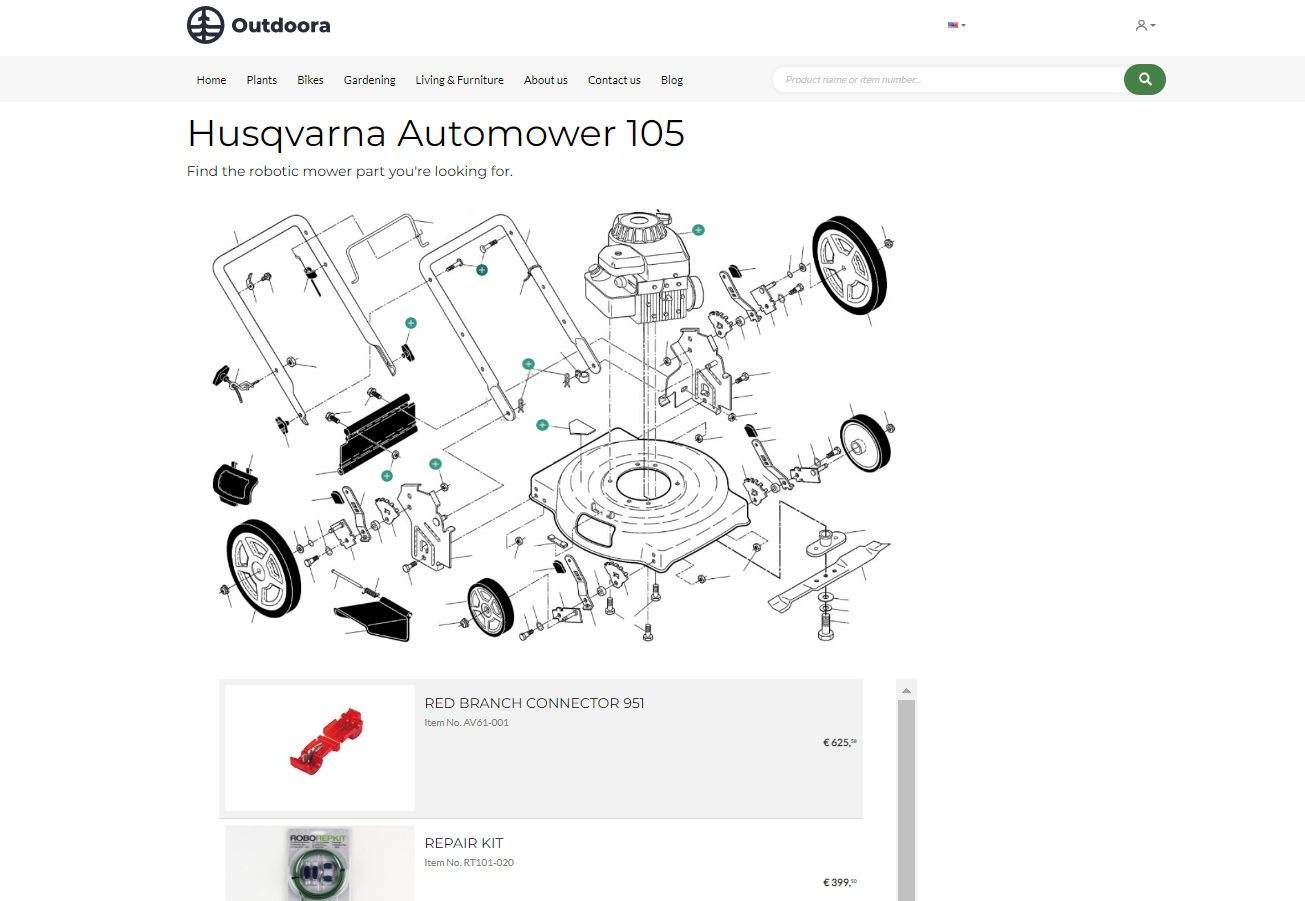The image size is (1305, 901).
Task: Click the plus hotspot by the upper handle bolt
Action: (x=482, y=270)
